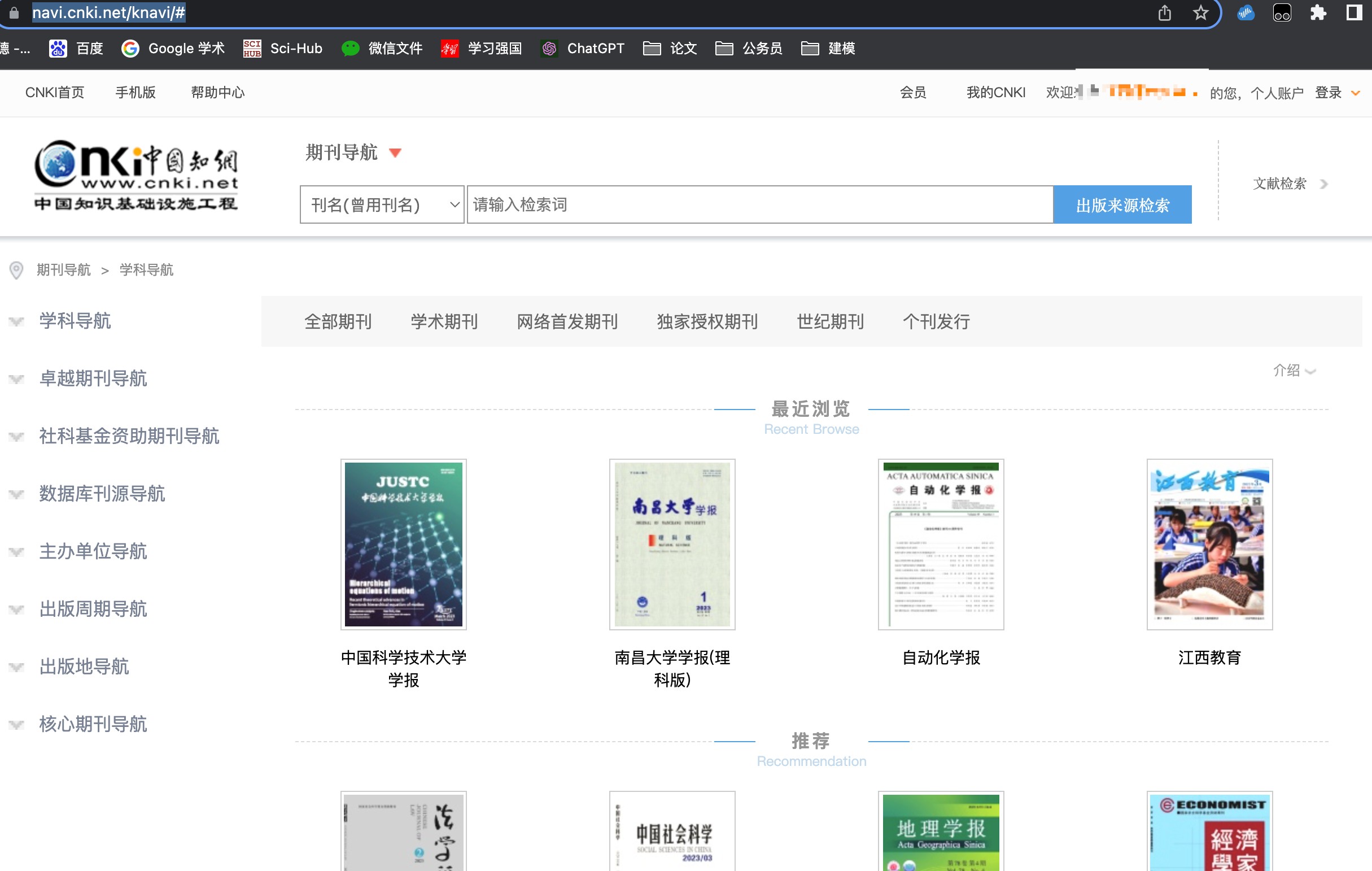Click the share page icon in address bar
Screen dimensions: 1372x871
click(x=1164, y=12)
